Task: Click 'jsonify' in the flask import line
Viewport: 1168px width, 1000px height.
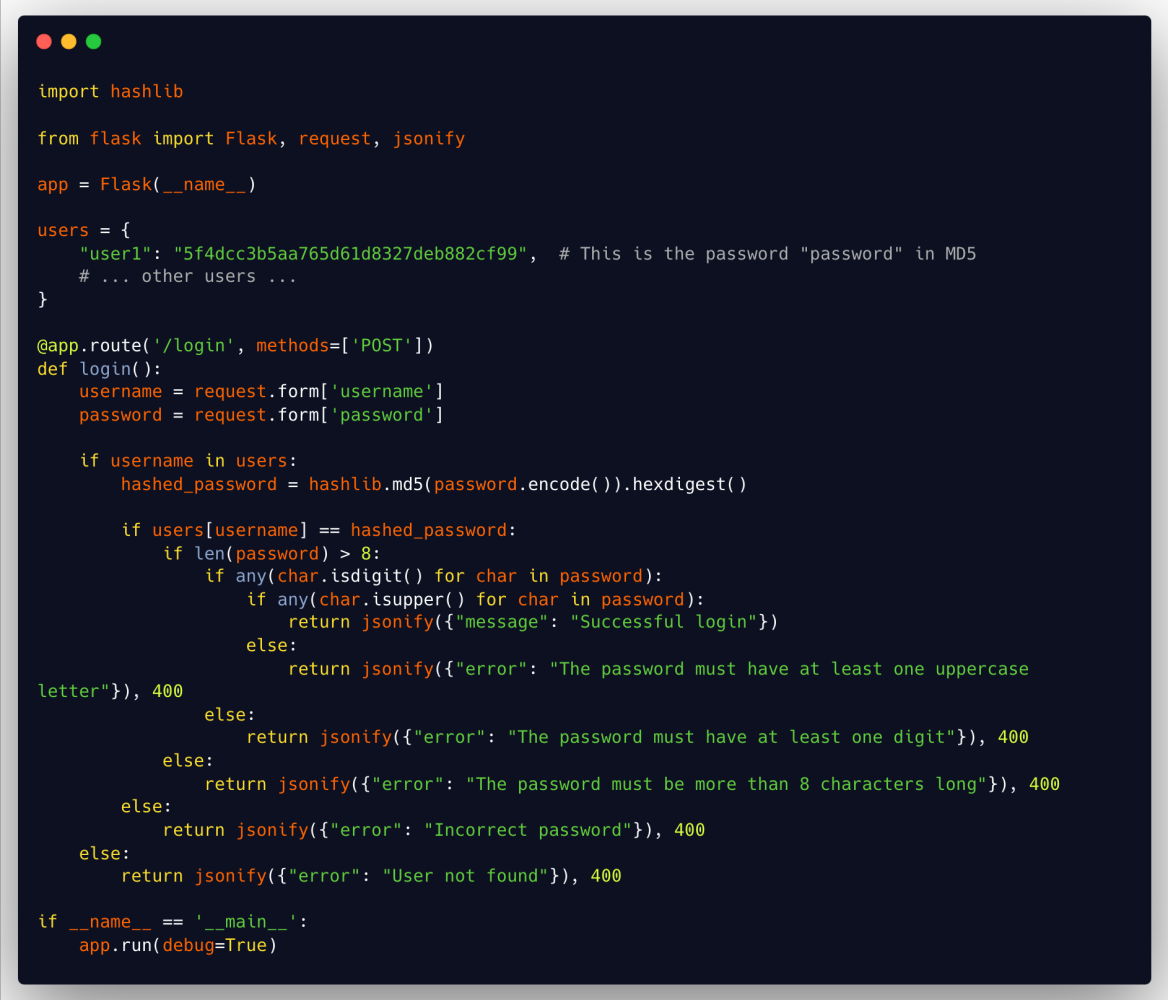Action: pos(429,139)
